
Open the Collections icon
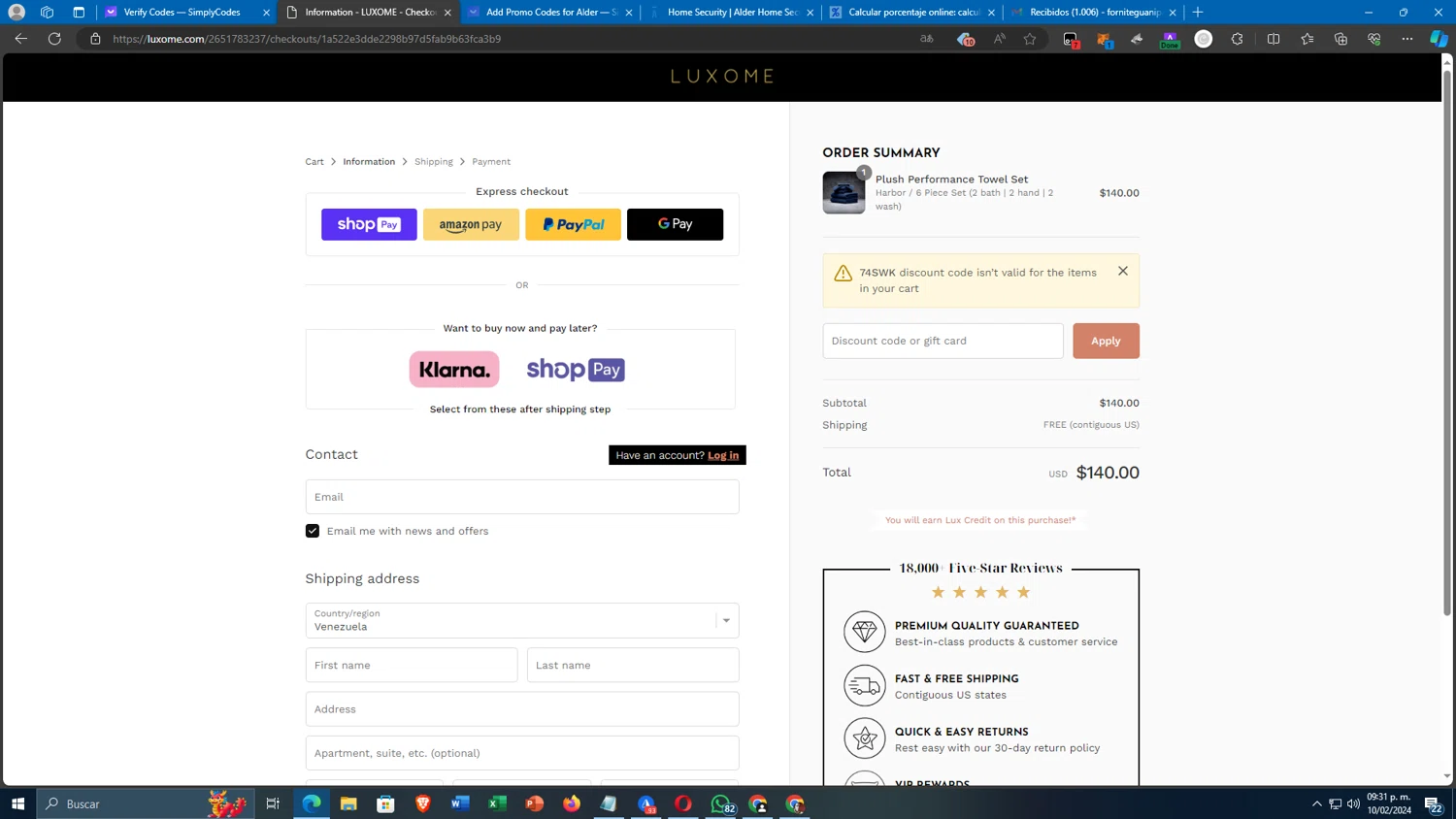[1340, 39]
